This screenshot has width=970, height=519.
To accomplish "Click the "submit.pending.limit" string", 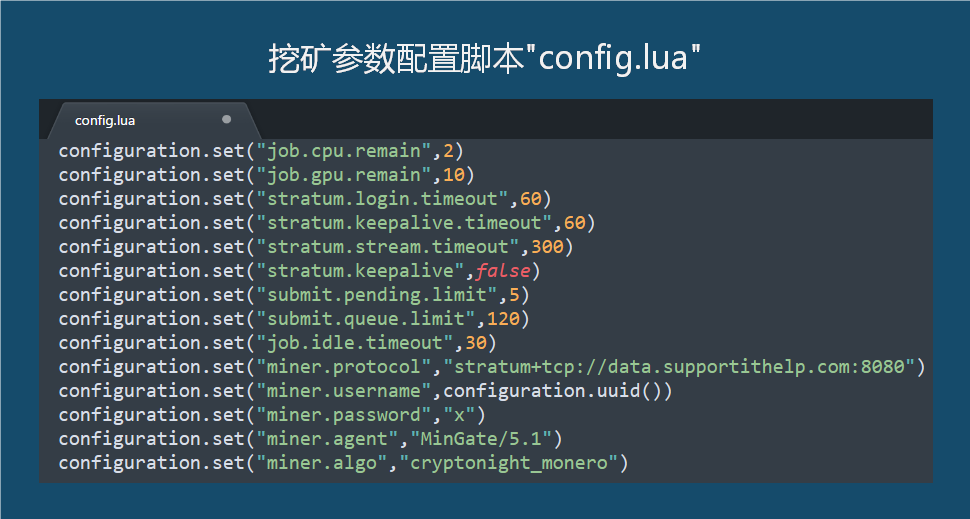I will (377, 295).
